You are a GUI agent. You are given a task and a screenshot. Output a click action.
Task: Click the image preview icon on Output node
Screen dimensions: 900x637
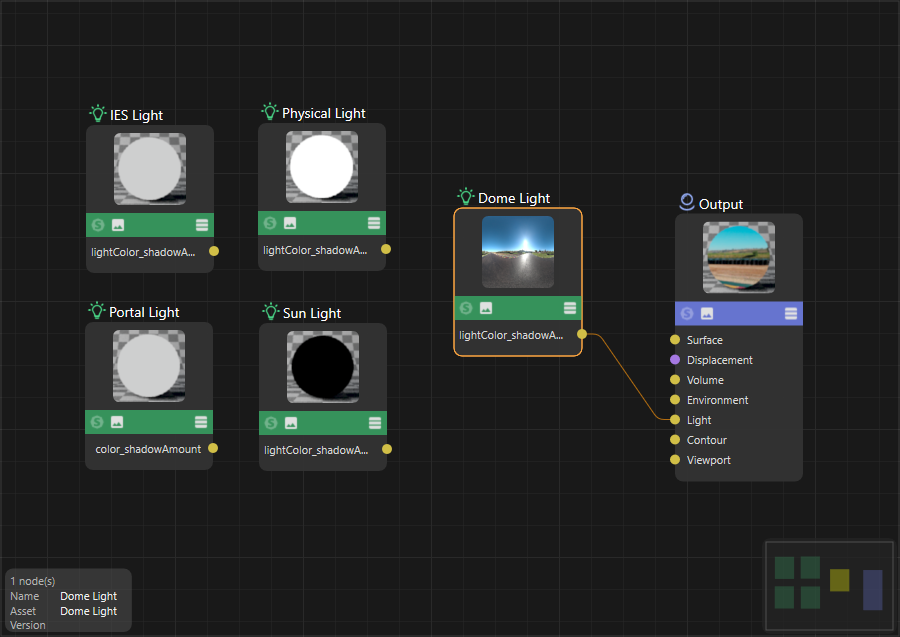pos(707,314)
